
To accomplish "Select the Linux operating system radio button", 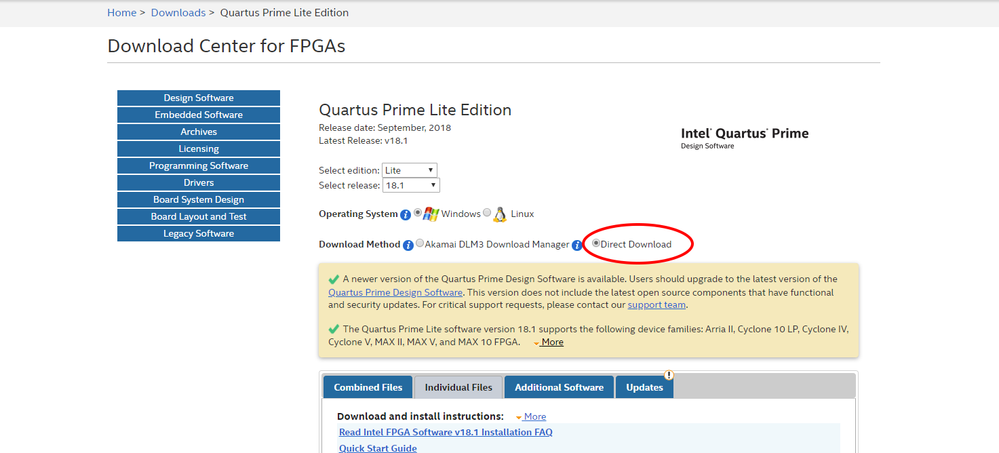I will (x=487, y=213).
